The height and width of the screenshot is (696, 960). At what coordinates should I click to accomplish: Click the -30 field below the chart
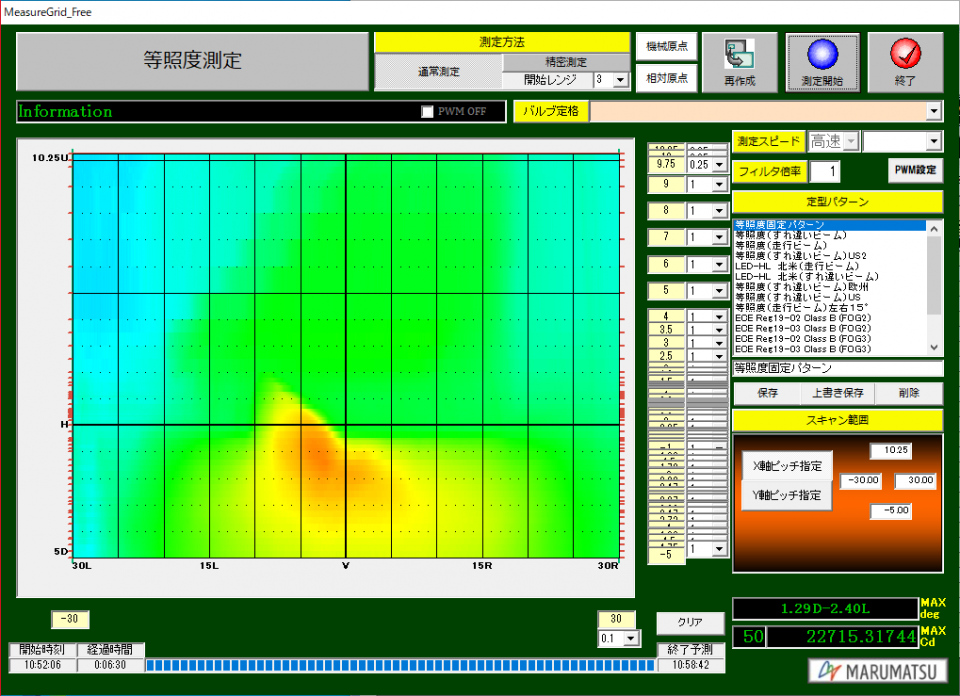[70, 619]
